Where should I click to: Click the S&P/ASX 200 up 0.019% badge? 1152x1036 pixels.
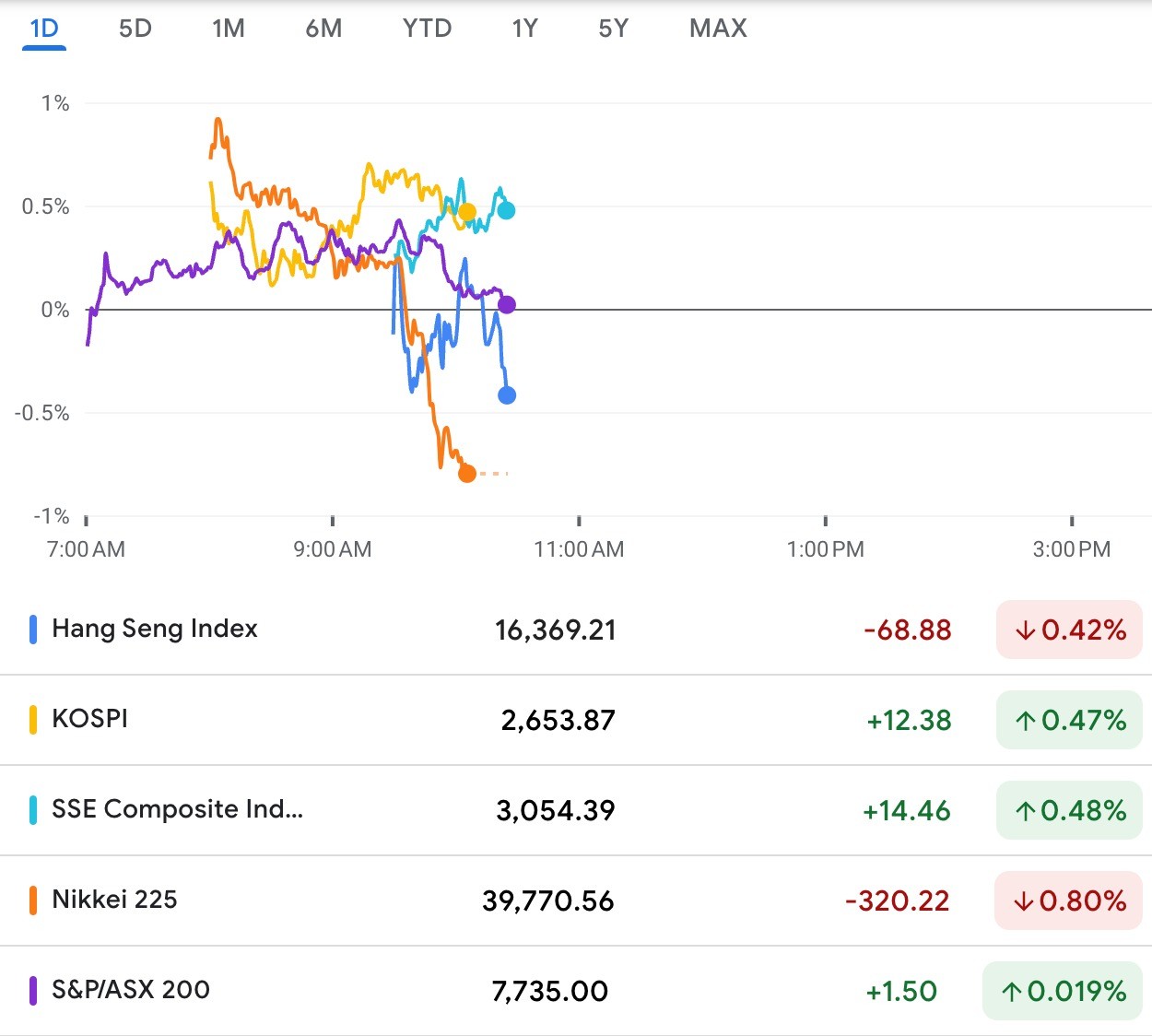1063,991
